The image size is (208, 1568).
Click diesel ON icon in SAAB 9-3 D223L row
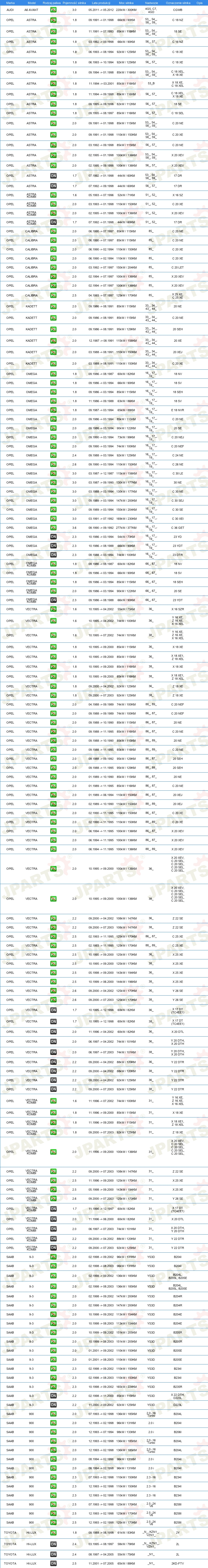pyautogui.click(x=53, y=1405)
